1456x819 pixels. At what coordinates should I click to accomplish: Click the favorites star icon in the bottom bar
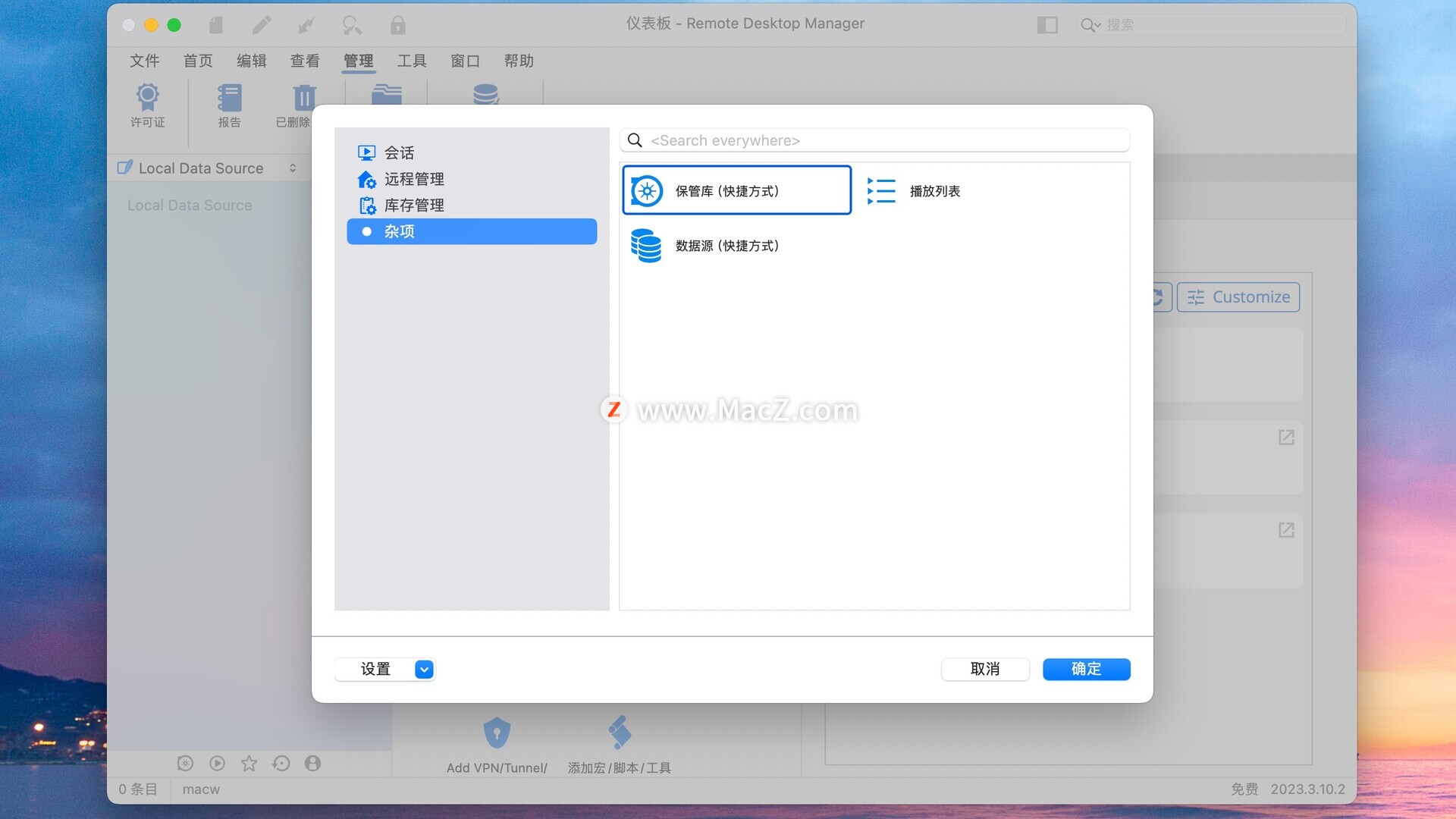coord(249,764)
